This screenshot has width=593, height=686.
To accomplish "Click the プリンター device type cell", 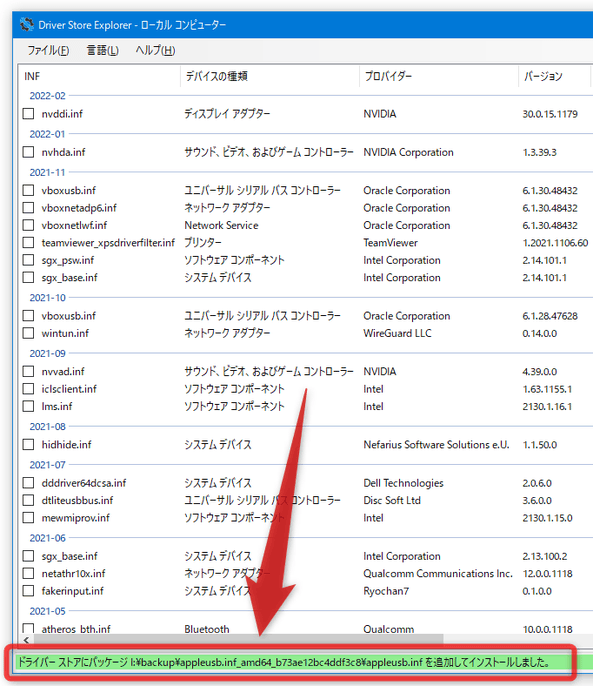I will point(203,242).
